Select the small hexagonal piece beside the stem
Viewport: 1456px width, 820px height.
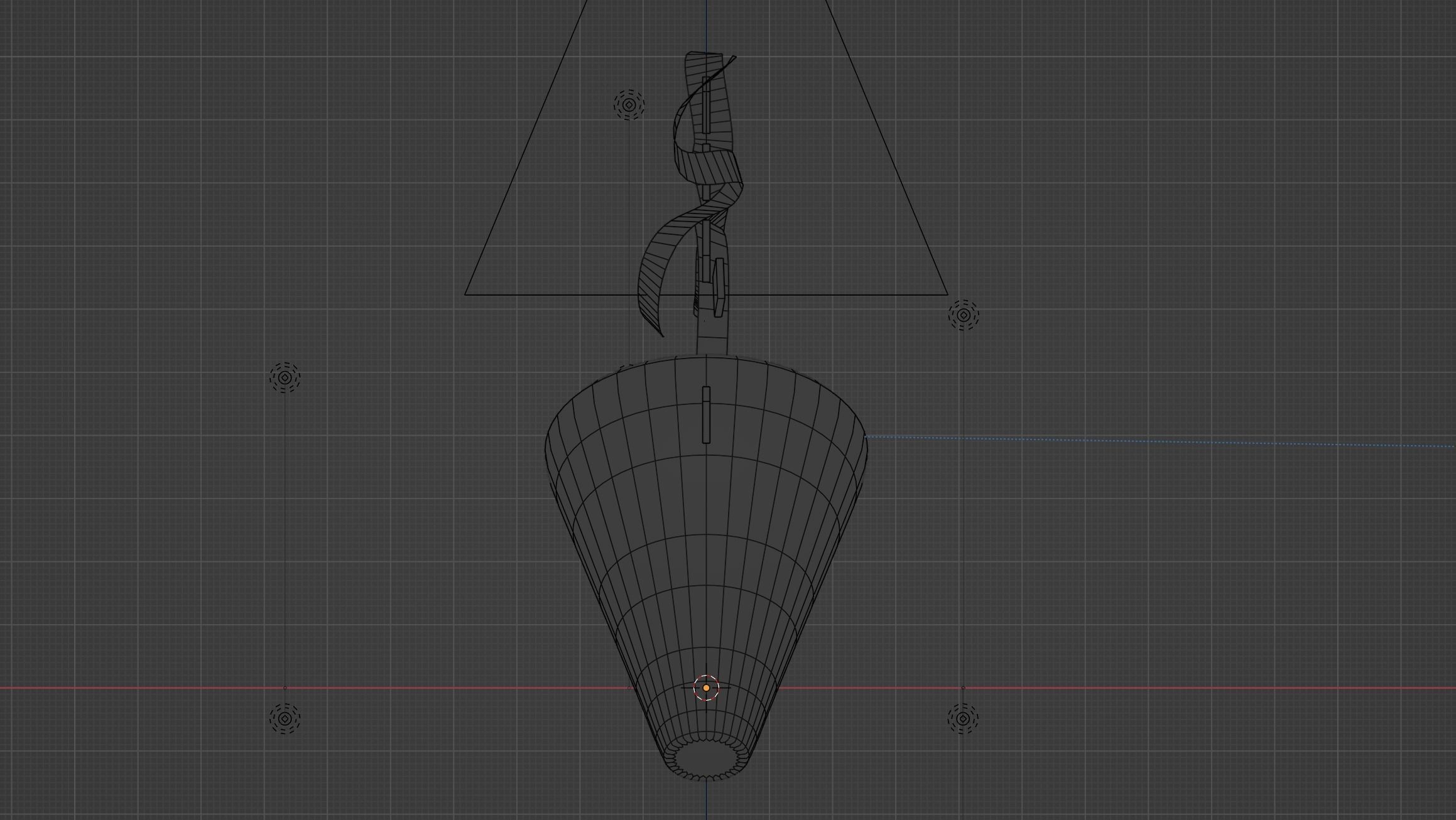coord(719,288)
